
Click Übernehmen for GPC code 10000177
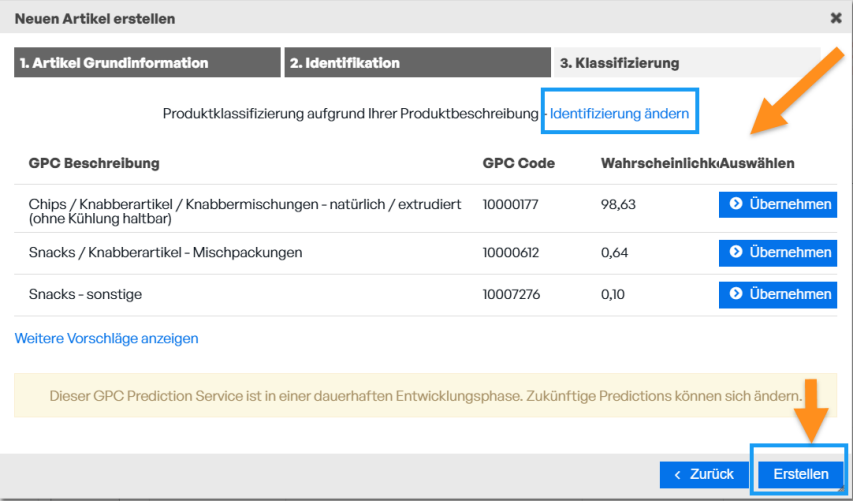click(x=777, y=205)
